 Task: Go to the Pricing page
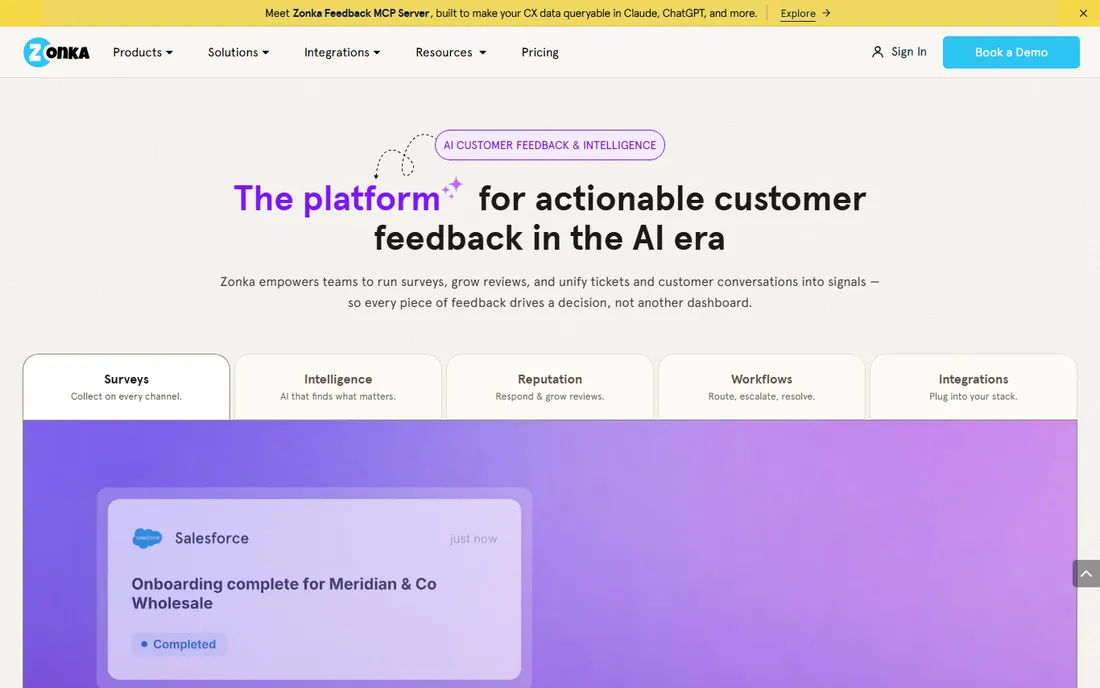click(539, 52)
